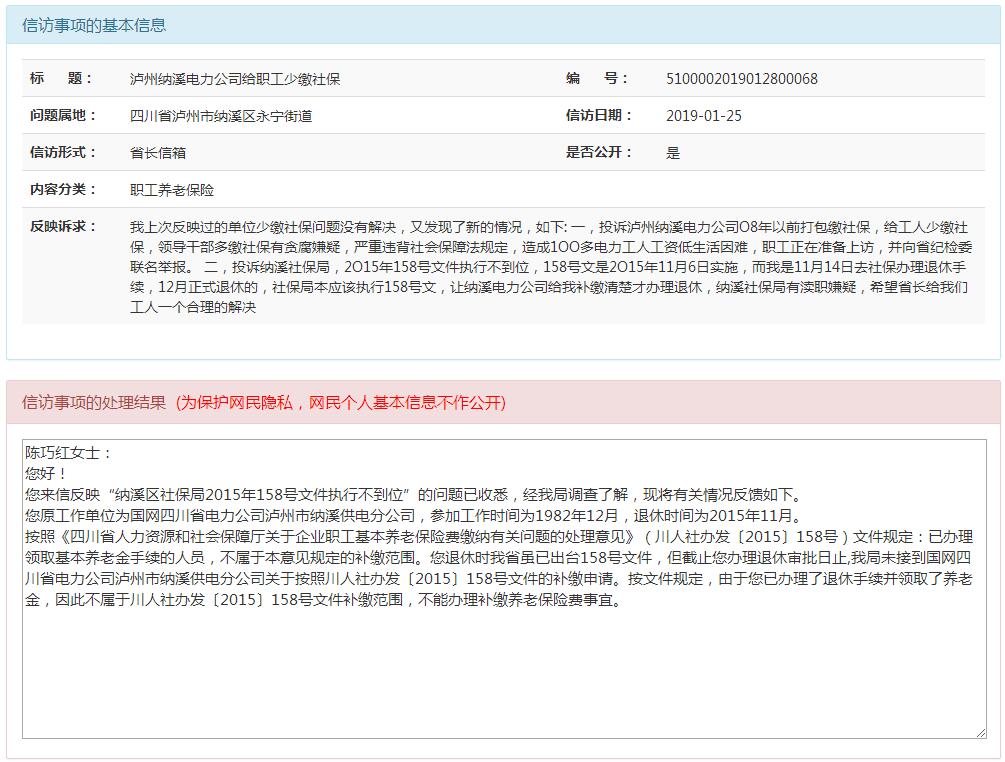This screenshot has height=762, width=1005.
Task: Click the 是 value beside 是否公开
Action: coord(673,153)
